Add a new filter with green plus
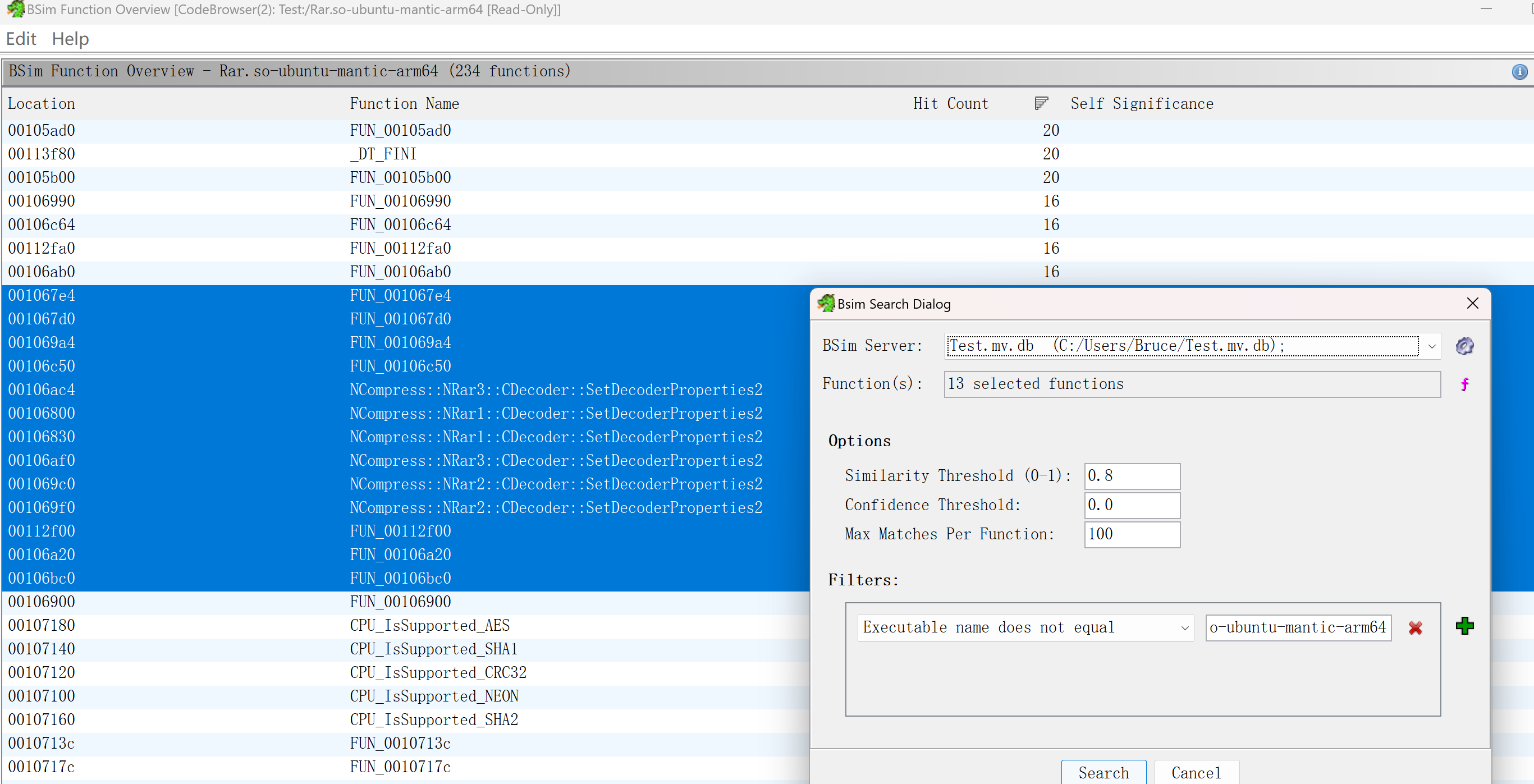Screen dimensions: 1534x784 [x=1464, y=626]
